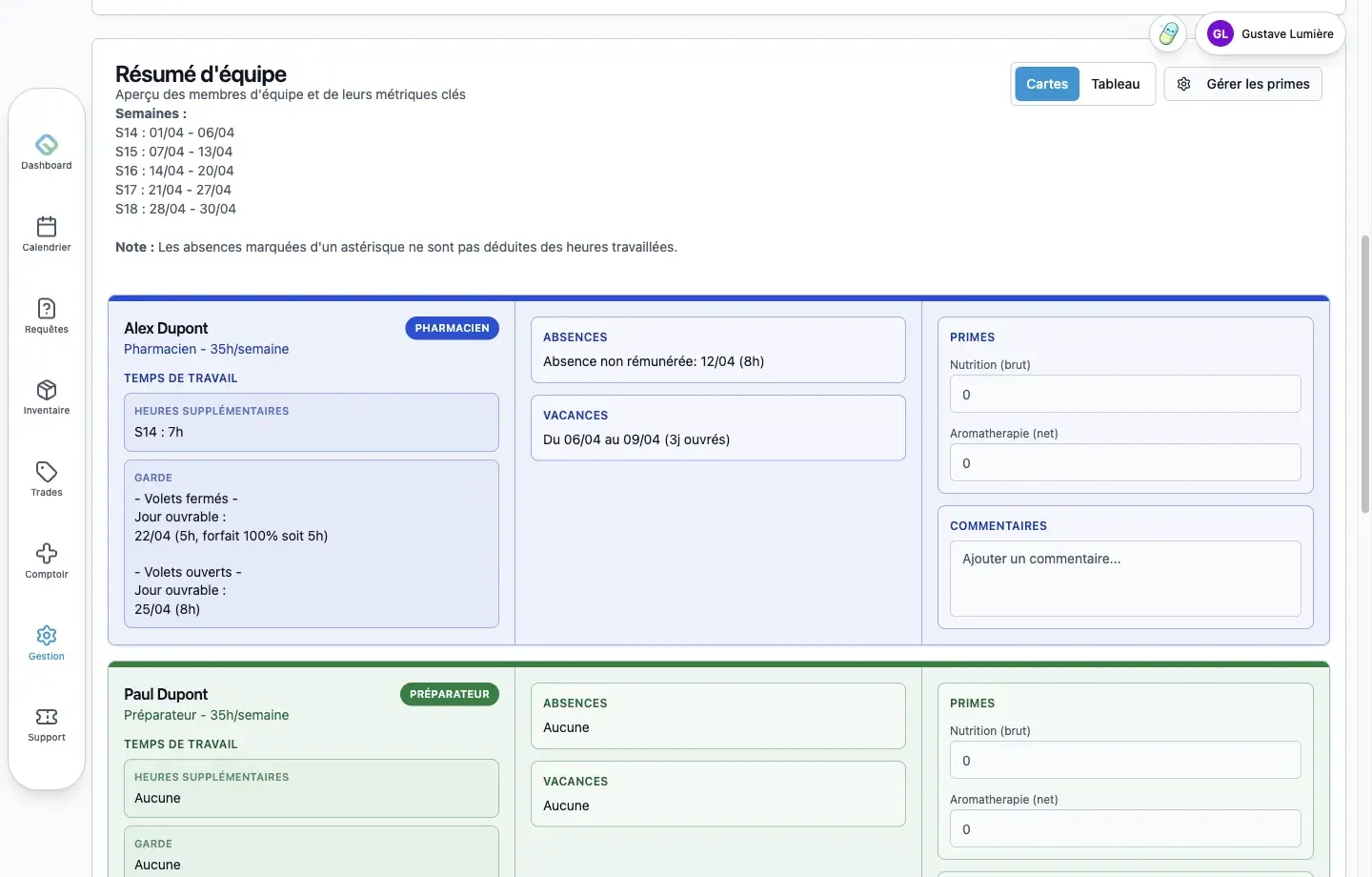This screenshot has width=1372, height=877.
Task: Click the 'S18 : 28/04 - 30/04' week line
Action: coord(176,209)
